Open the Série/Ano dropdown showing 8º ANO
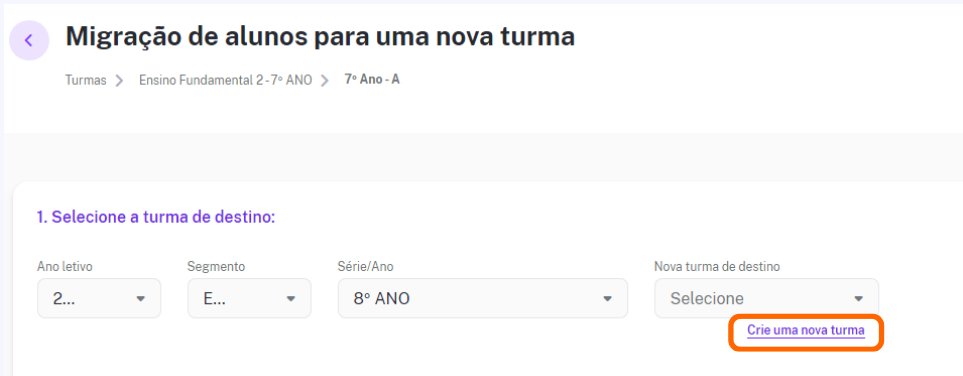The image size is (963, 376). [483, 299]
